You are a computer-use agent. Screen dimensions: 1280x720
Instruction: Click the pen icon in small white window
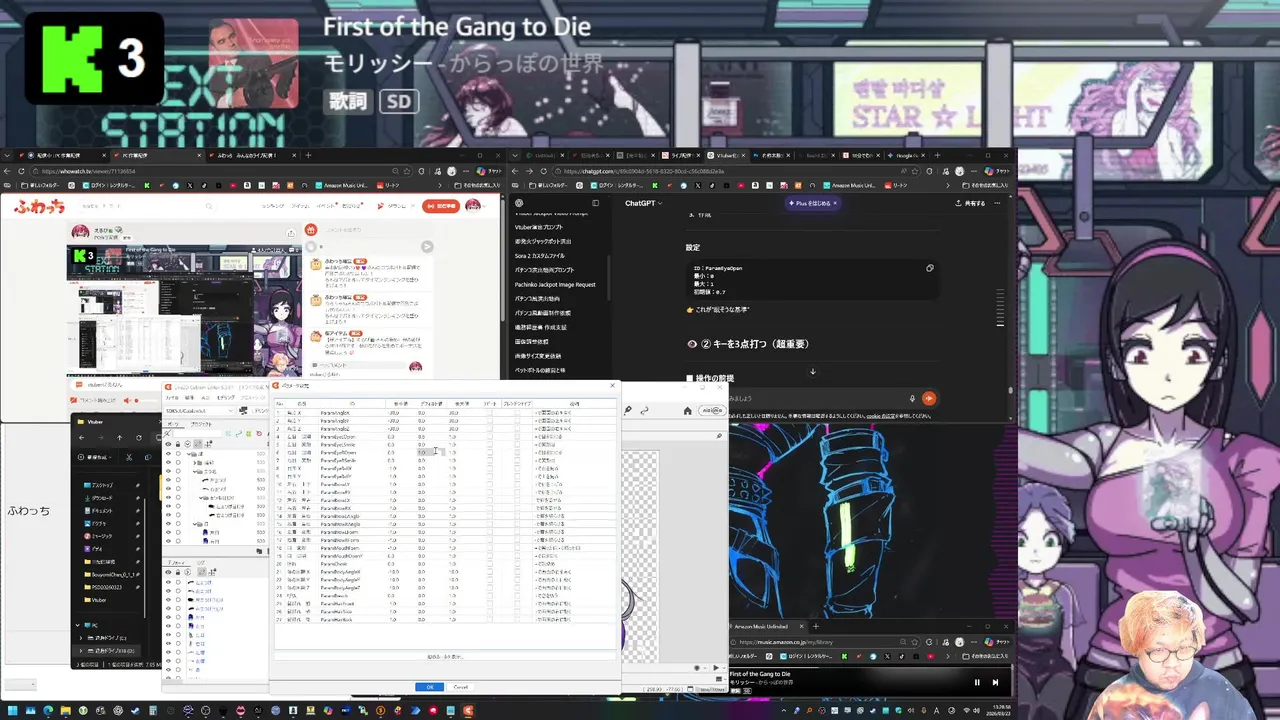(x=627, y=410)
